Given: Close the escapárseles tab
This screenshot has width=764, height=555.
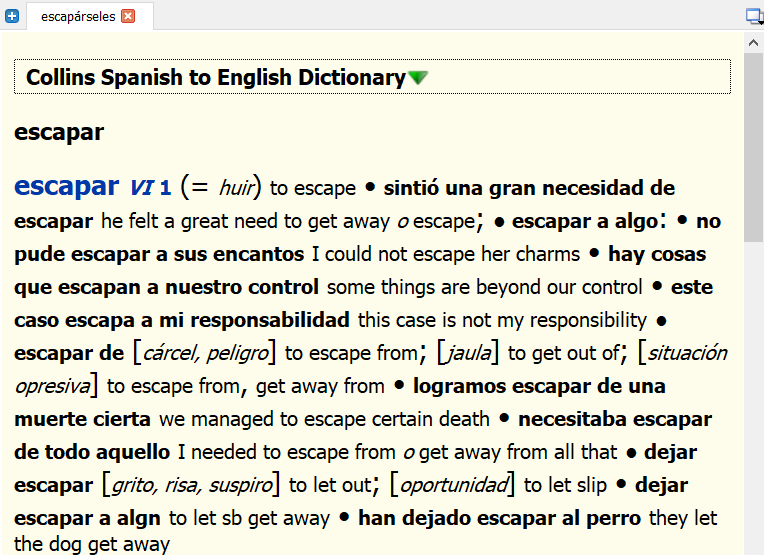Looking at the screenshot, I should click(128, 16).
